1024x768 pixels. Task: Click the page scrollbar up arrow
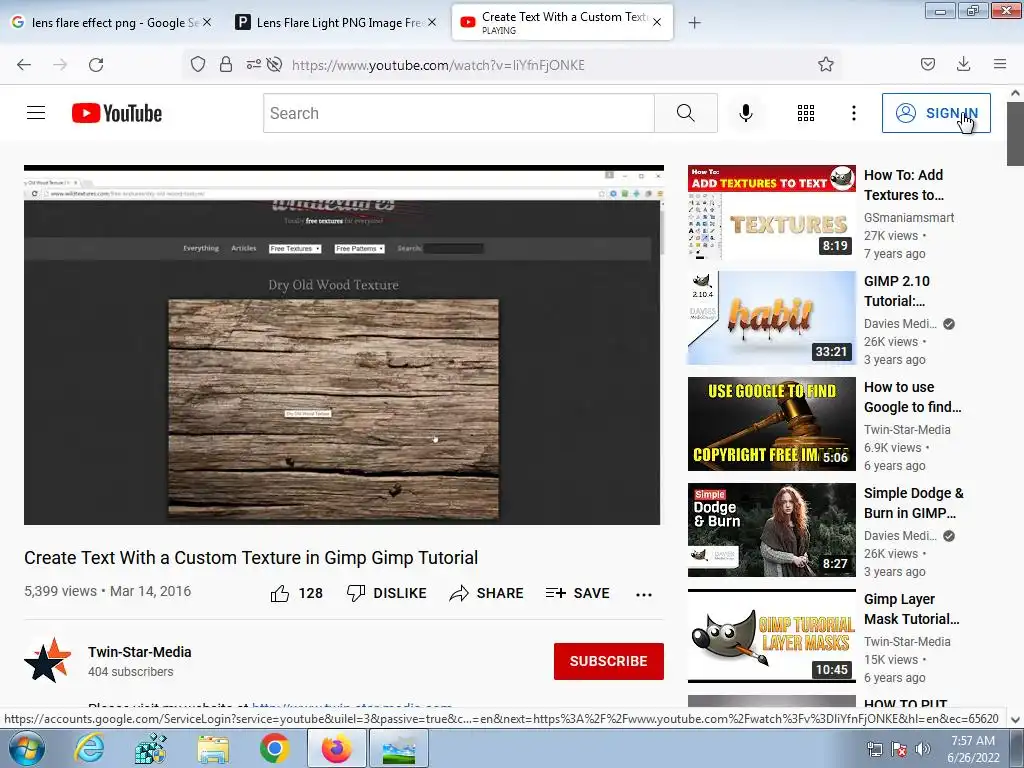coord(1015,93)
